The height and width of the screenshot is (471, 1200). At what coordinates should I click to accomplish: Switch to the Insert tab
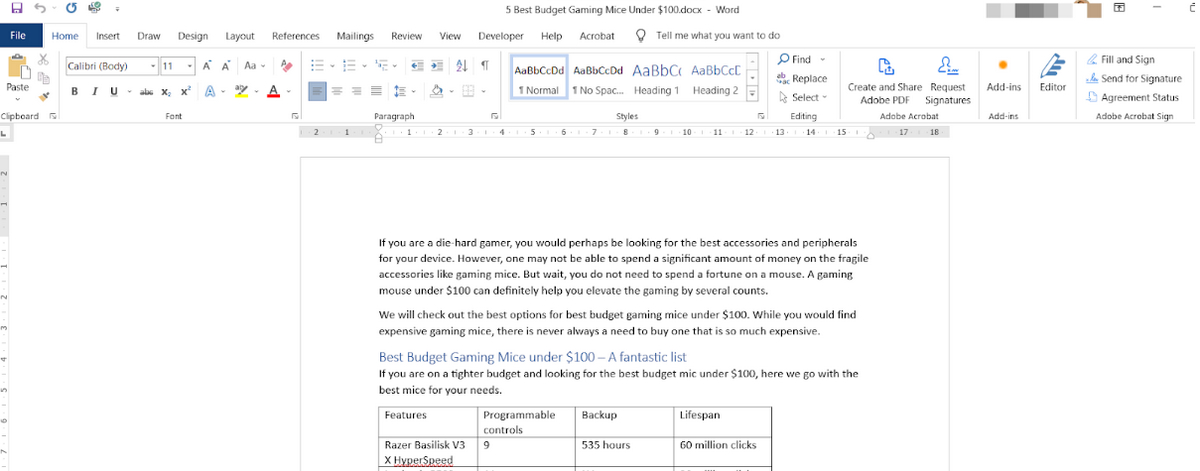tap(107, 36)
